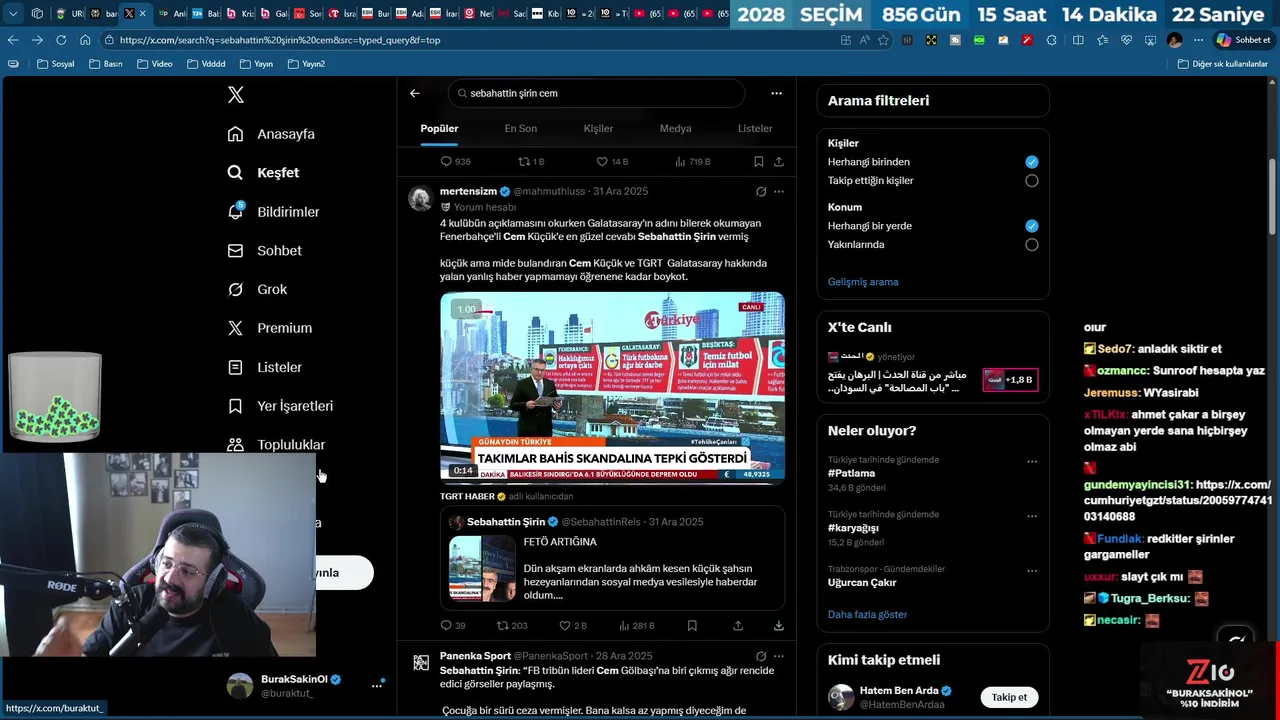
Task: Reload the page in browser toolbar
Action: click(x=61, y=40)
